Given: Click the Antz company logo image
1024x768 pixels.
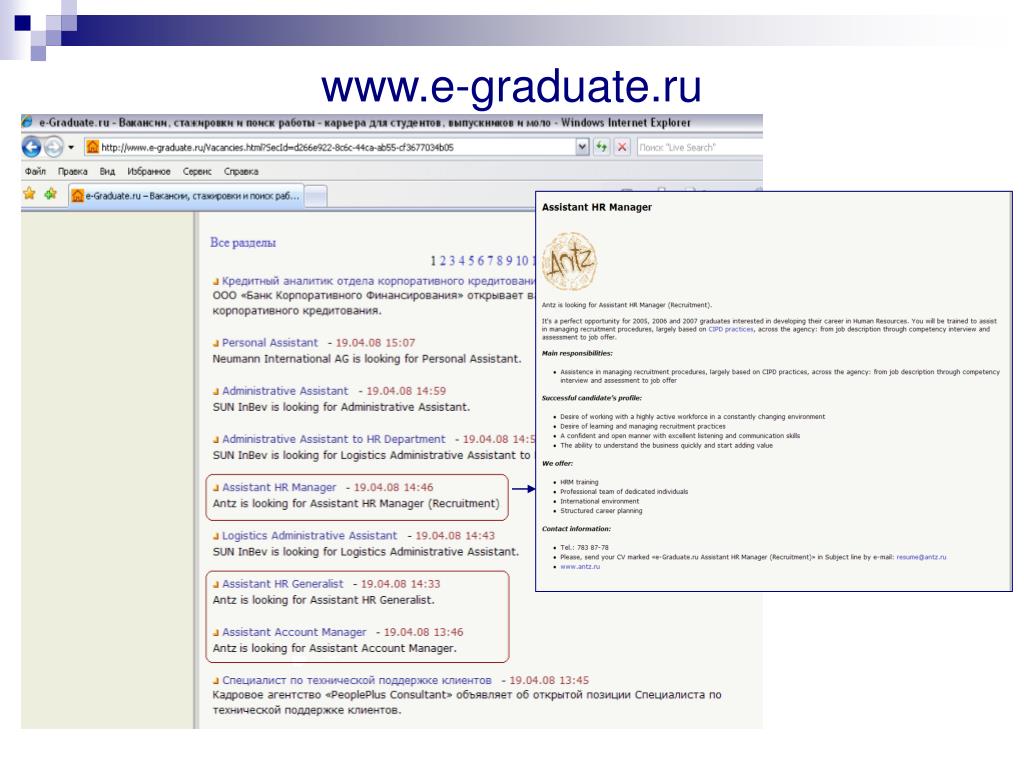Looking at the screenshot, I should 569,261.
